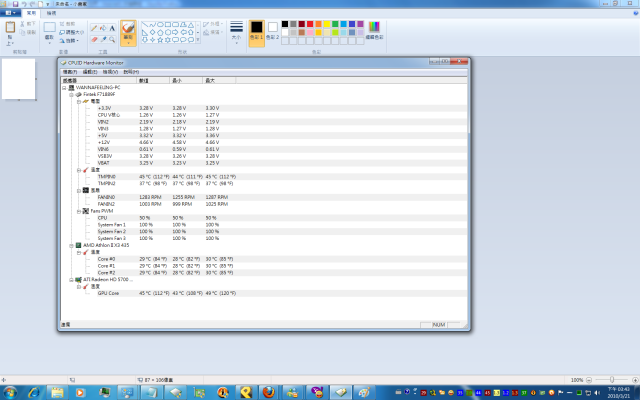This screenshot has height=400, width=640.
Task: Open Windows Media Player from taskbar
Action: pyautogui.click(x=80, y=392)
